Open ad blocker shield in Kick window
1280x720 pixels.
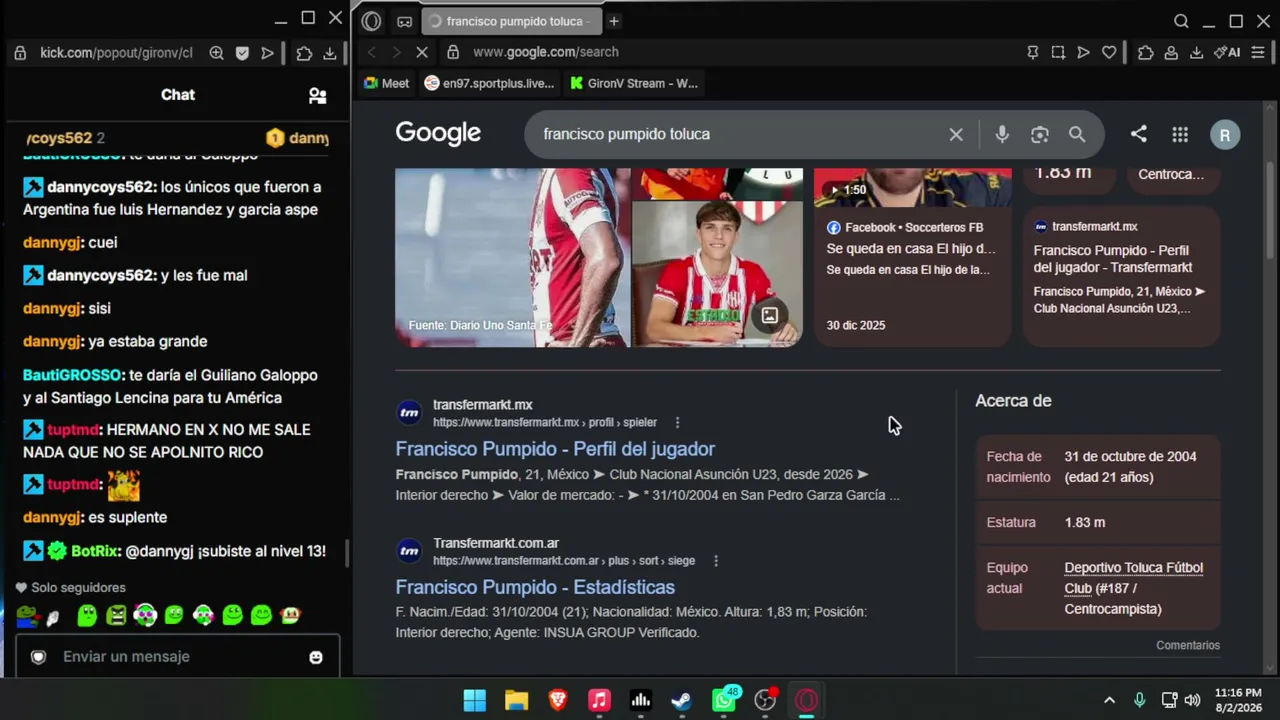coord(242,53)
